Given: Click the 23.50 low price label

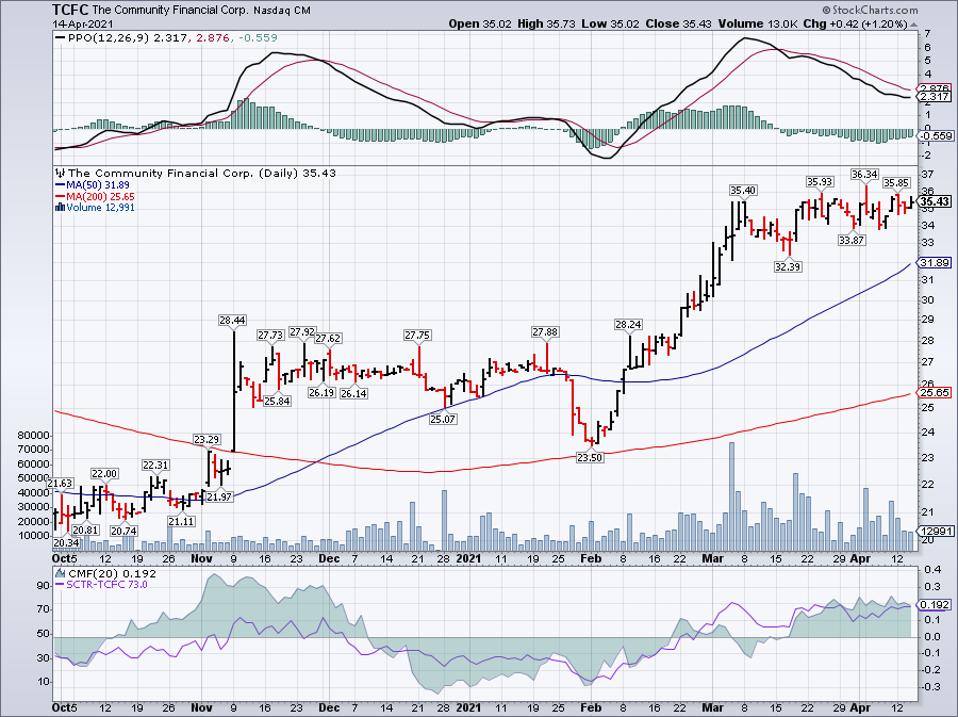Looking at the screenshot, I should (590, 457).
